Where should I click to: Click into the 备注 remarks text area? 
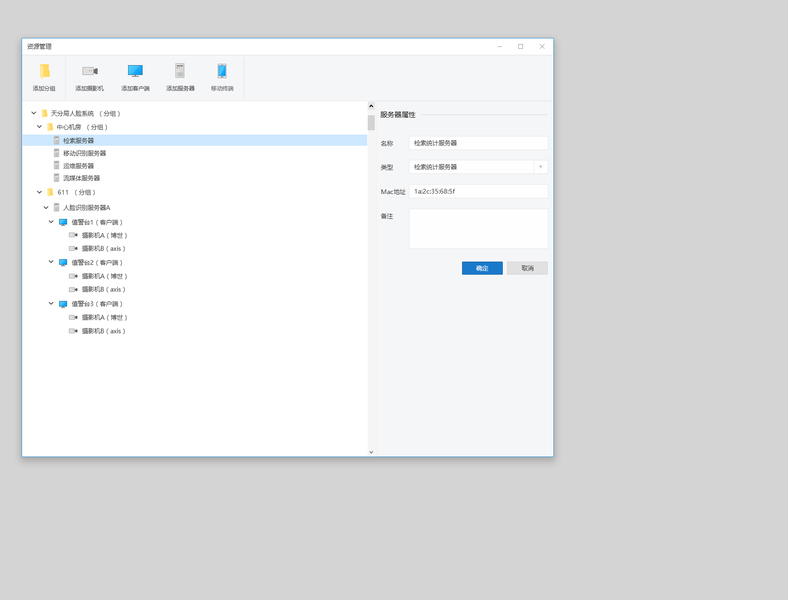478,229
